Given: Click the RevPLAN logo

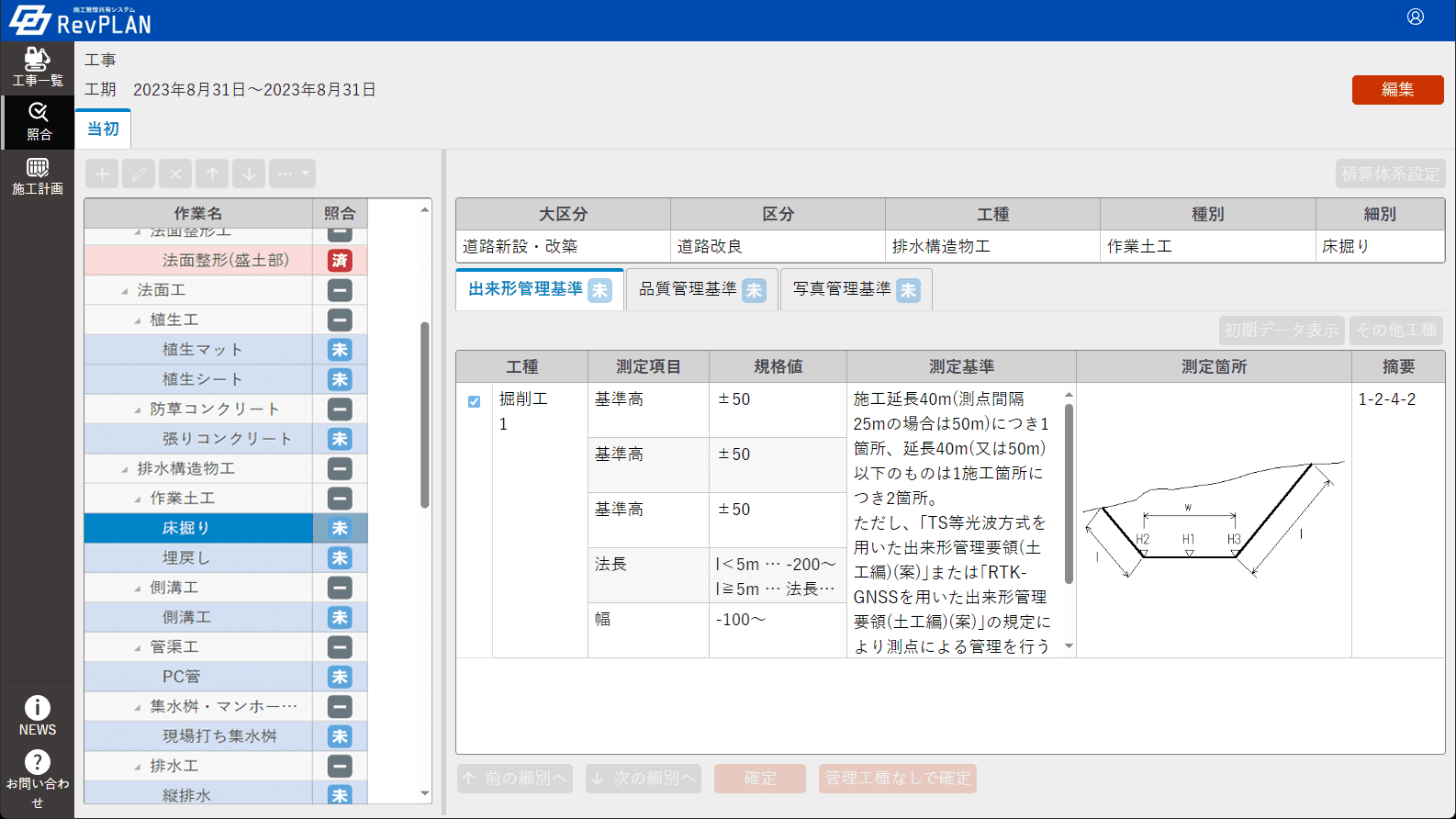Looking at the screenshot, I should 81,21.
